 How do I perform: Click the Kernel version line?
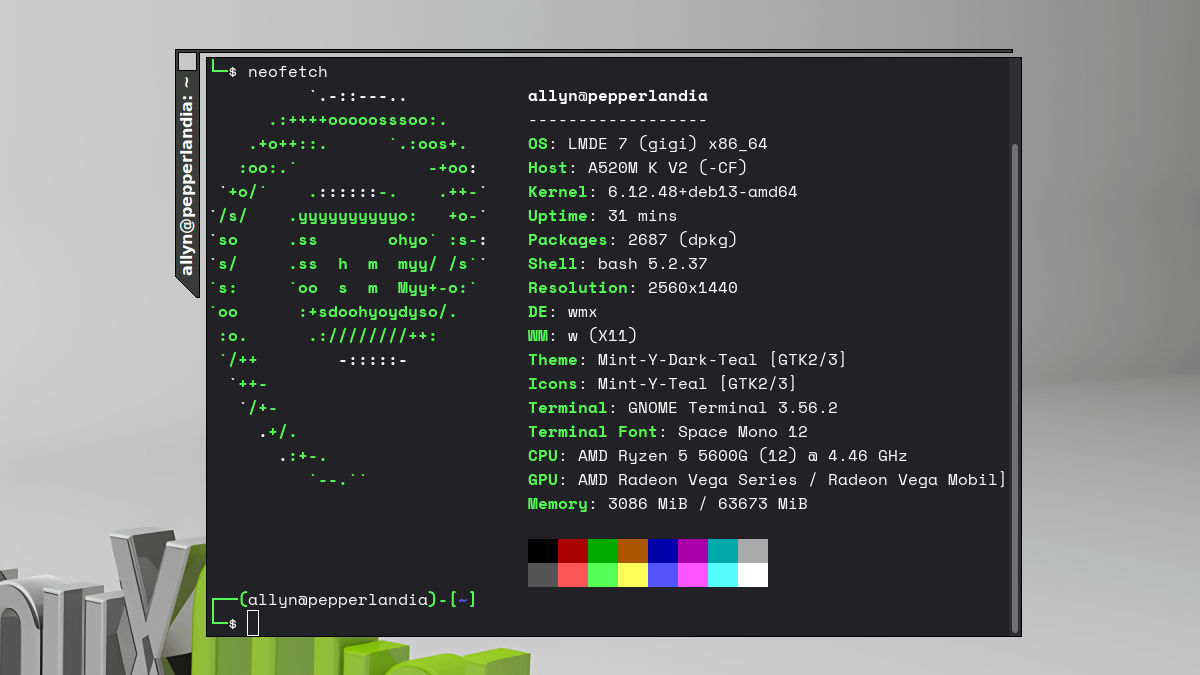point(662,192)
